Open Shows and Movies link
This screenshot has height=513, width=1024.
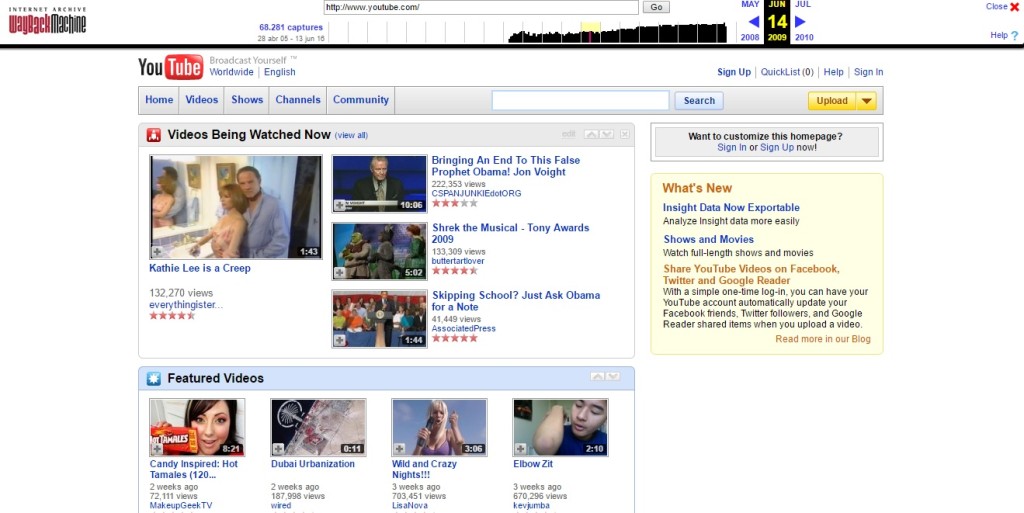tap(709, 240)
